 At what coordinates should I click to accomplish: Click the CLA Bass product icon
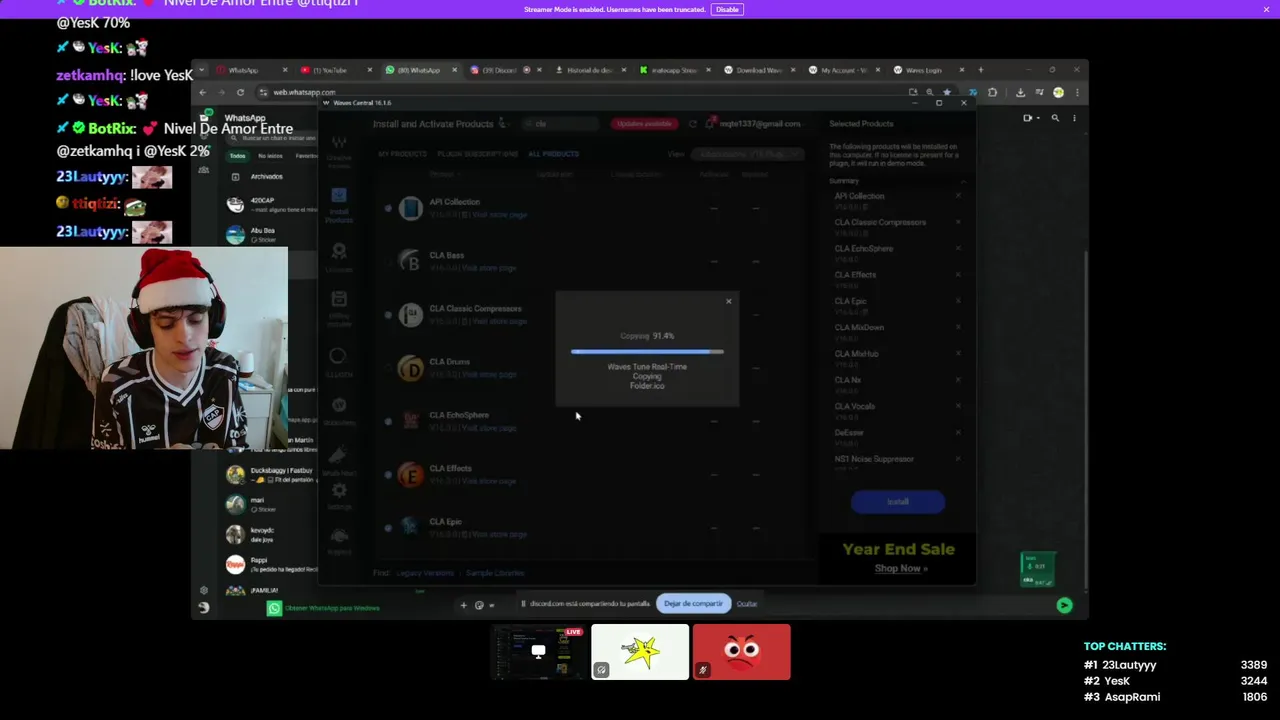point(410,261)
